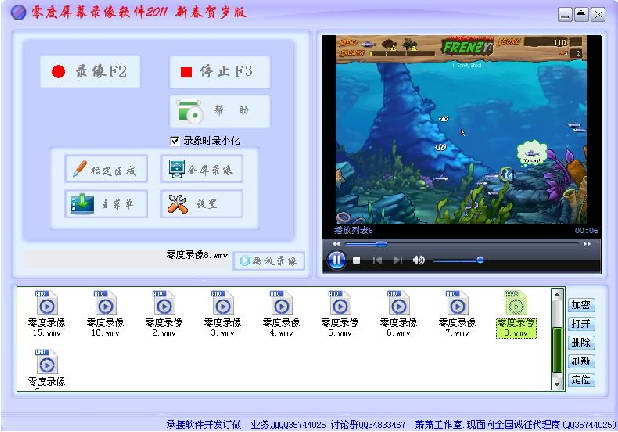This screenshot has height=432, width=618.
Task: Click the player's stop square button
Action: tap(357, 261)
